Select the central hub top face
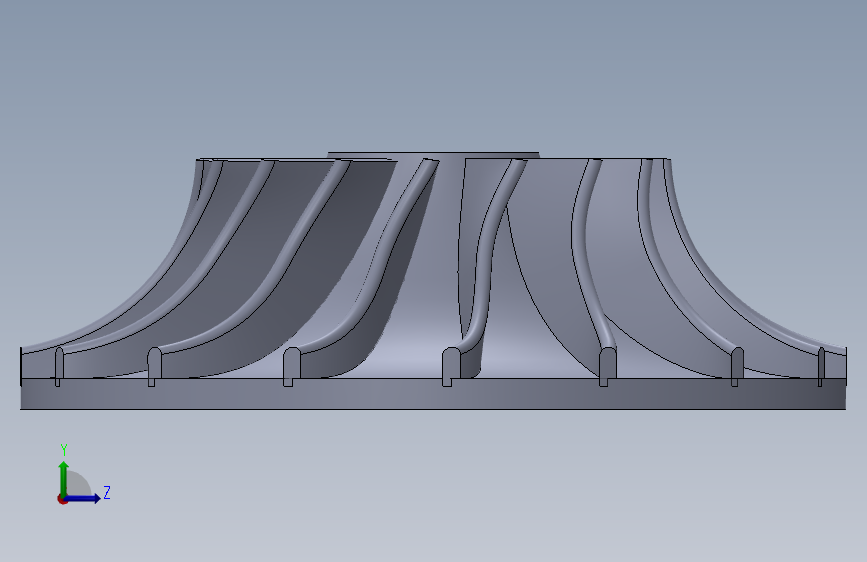 tap(433, 155)
